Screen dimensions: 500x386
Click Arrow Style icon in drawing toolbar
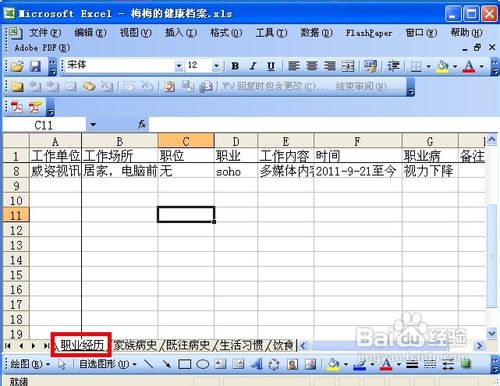coord(448,364)
